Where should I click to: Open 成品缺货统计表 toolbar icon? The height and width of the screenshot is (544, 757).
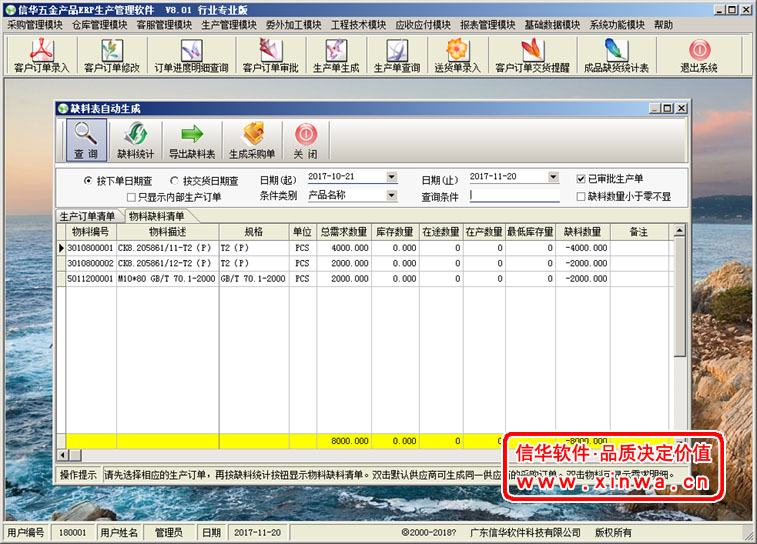(x=616, y=56)
